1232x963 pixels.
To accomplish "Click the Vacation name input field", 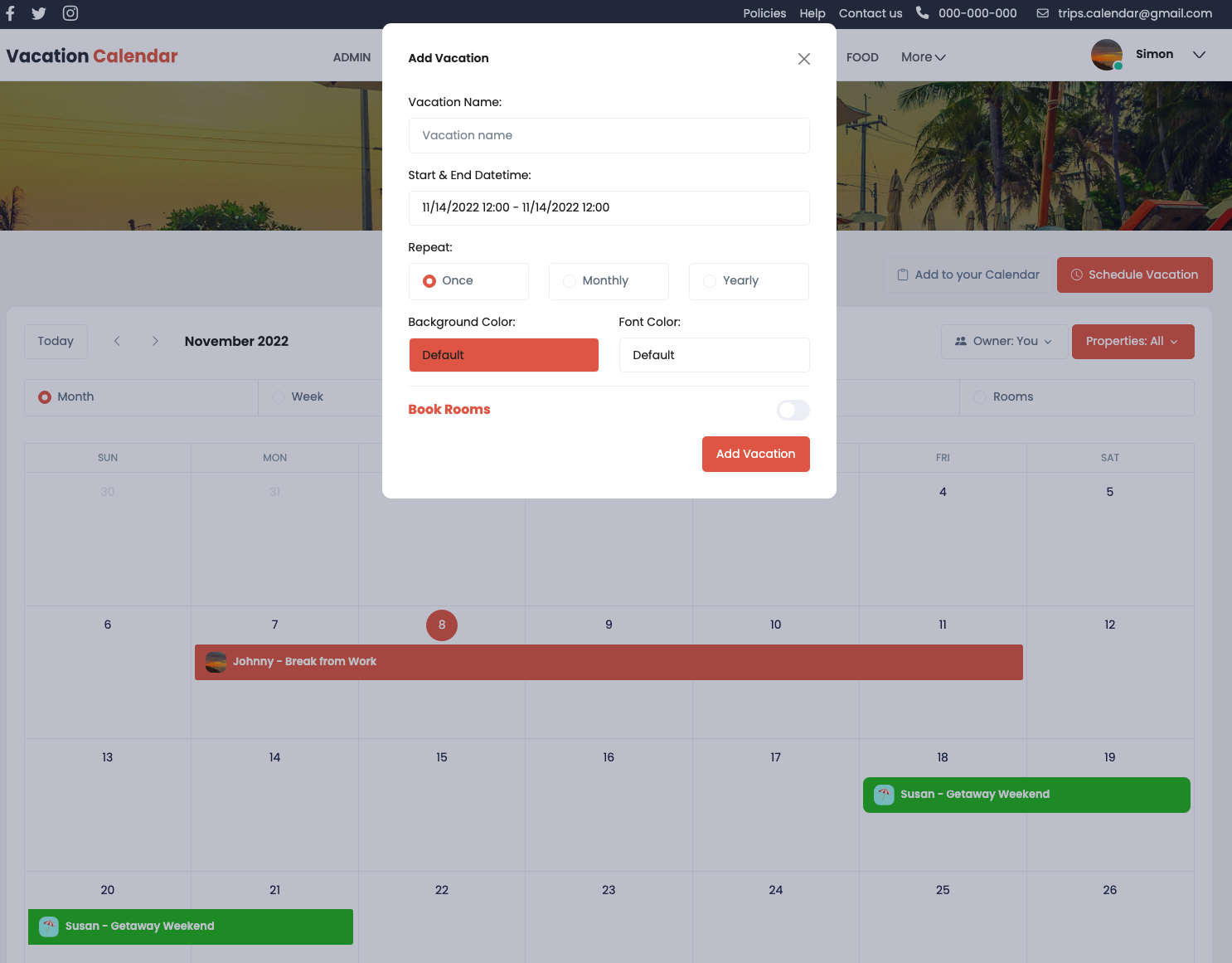I will coord(609,135).
